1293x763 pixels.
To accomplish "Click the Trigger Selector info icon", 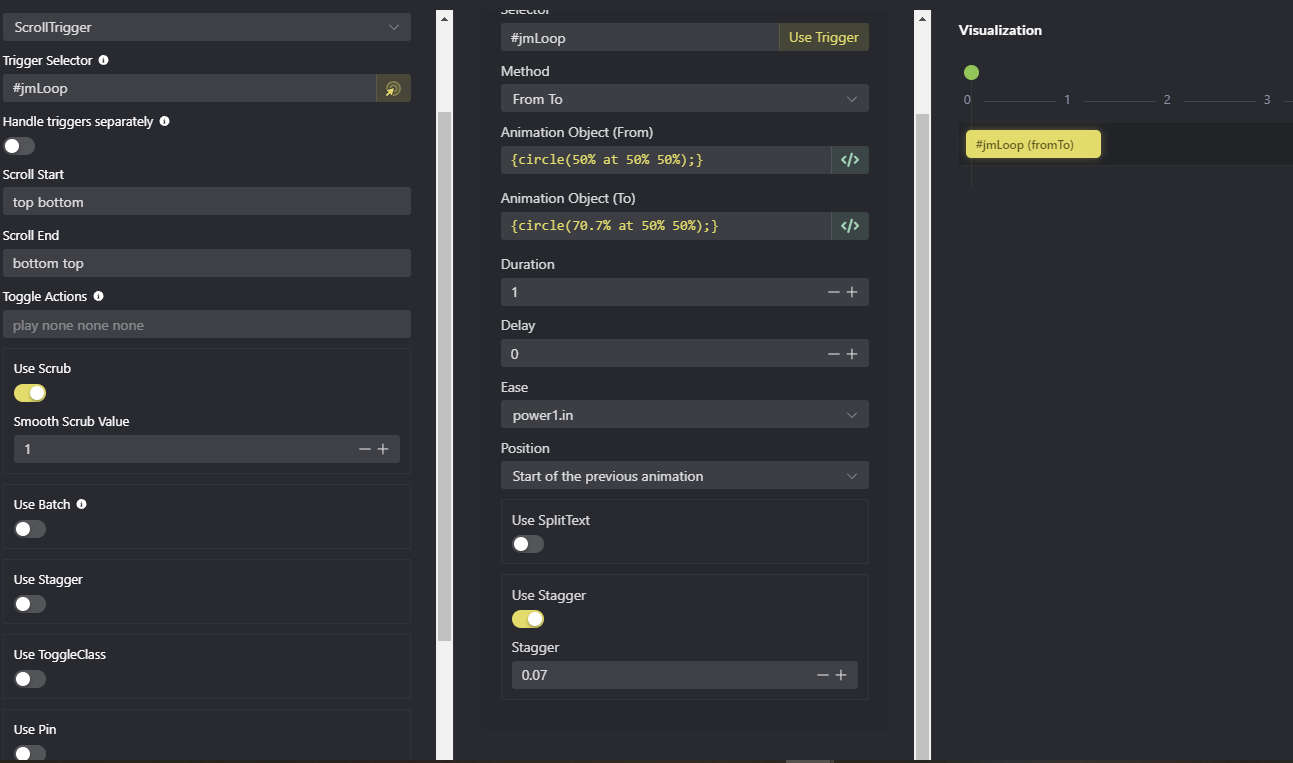I will [104, 60].
